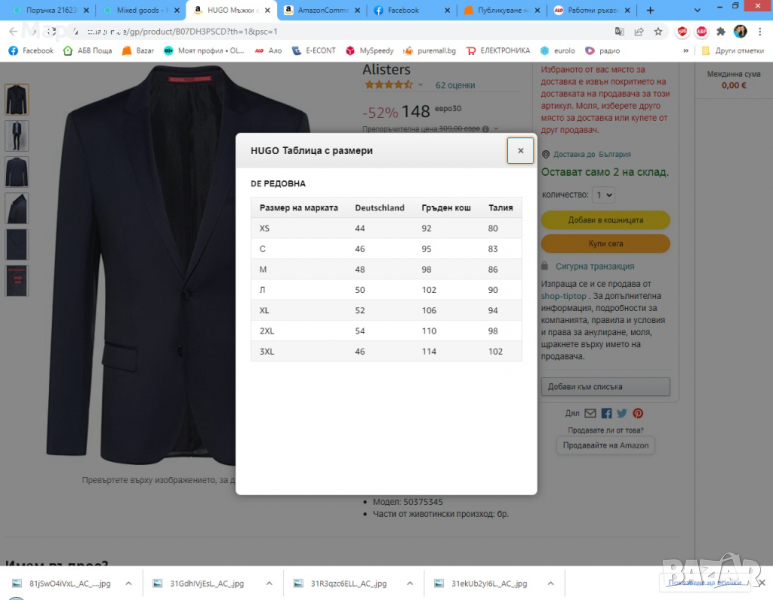Select the first jacket thumbnail image
Image resolution: width=773 pixels, height=600 pixels.
coord(17,99)
